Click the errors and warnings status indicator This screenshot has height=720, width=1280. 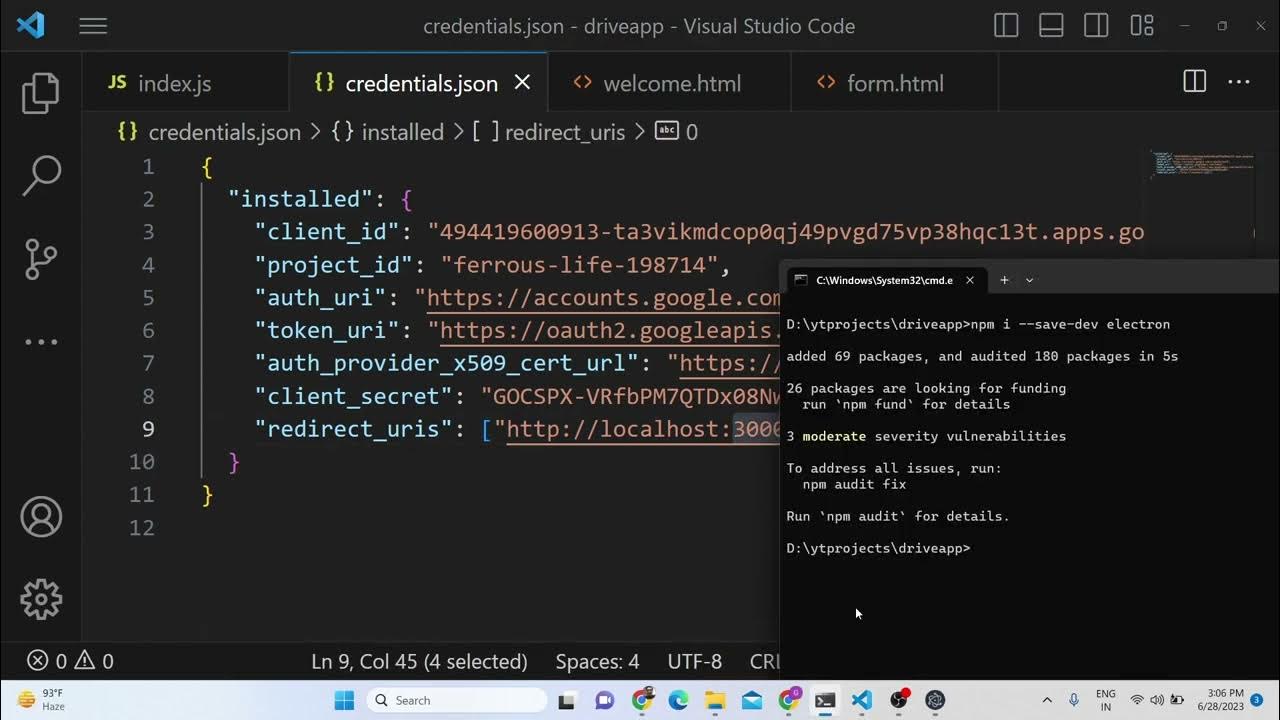tap(70, 661)
